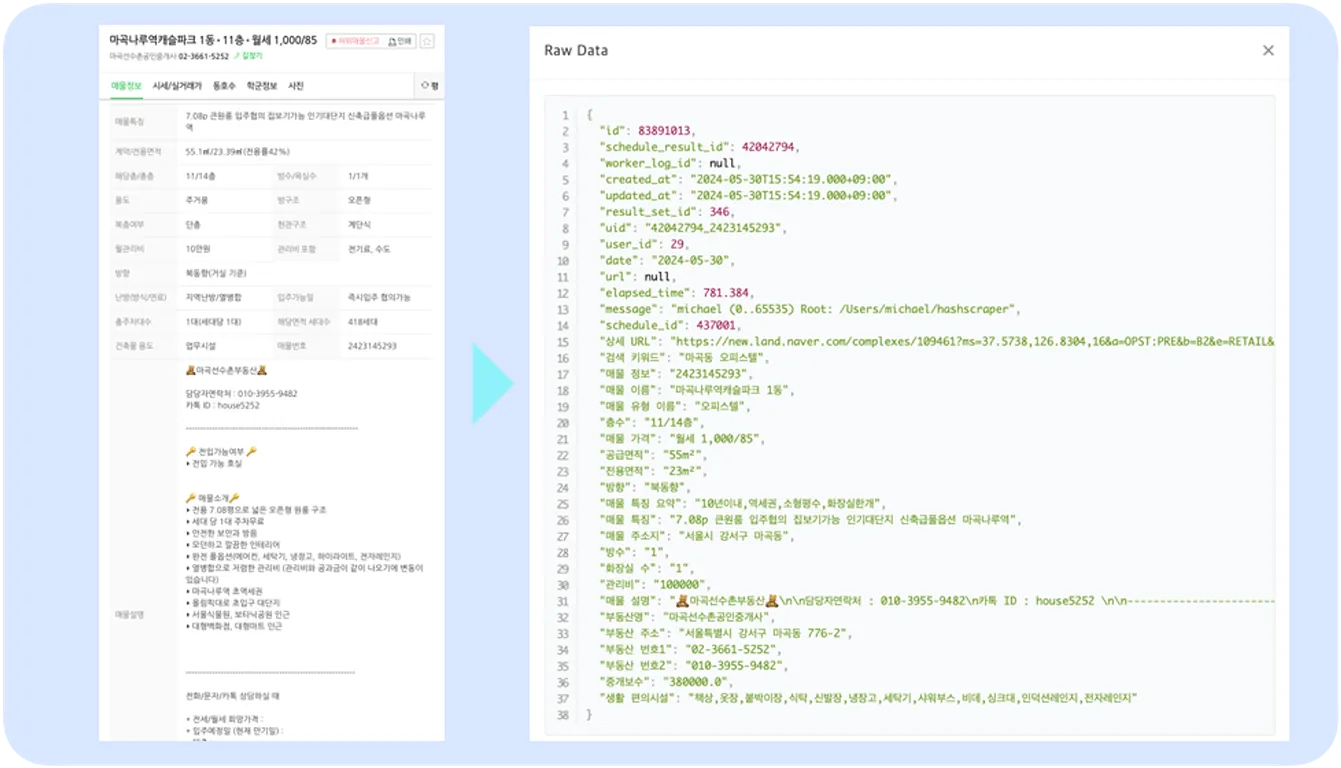Switch to the 사진 tab
Screen dimensions: 1341x768
296,86
